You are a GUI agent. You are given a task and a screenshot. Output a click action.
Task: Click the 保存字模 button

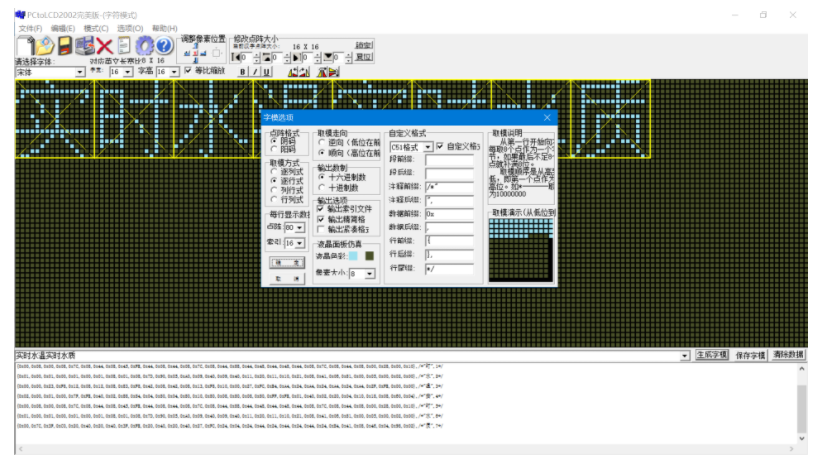click(751, 356)
